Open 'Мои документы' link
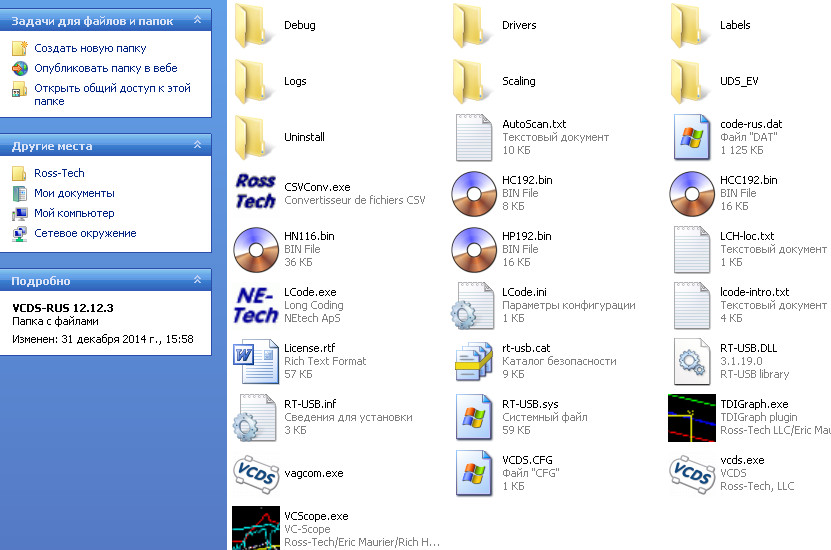The image size is (831, 550). pyautogui.click(x=74, y=193)
